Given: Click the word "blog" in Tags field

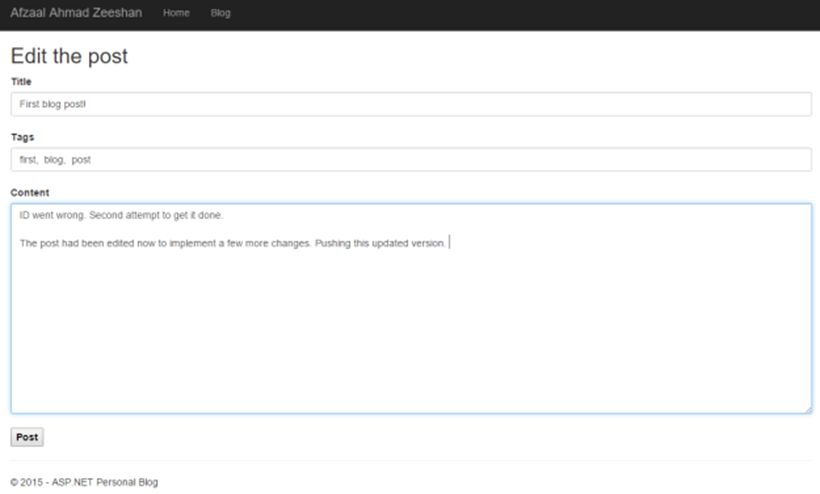Looking at the screenshot, I should coord(54,160).
